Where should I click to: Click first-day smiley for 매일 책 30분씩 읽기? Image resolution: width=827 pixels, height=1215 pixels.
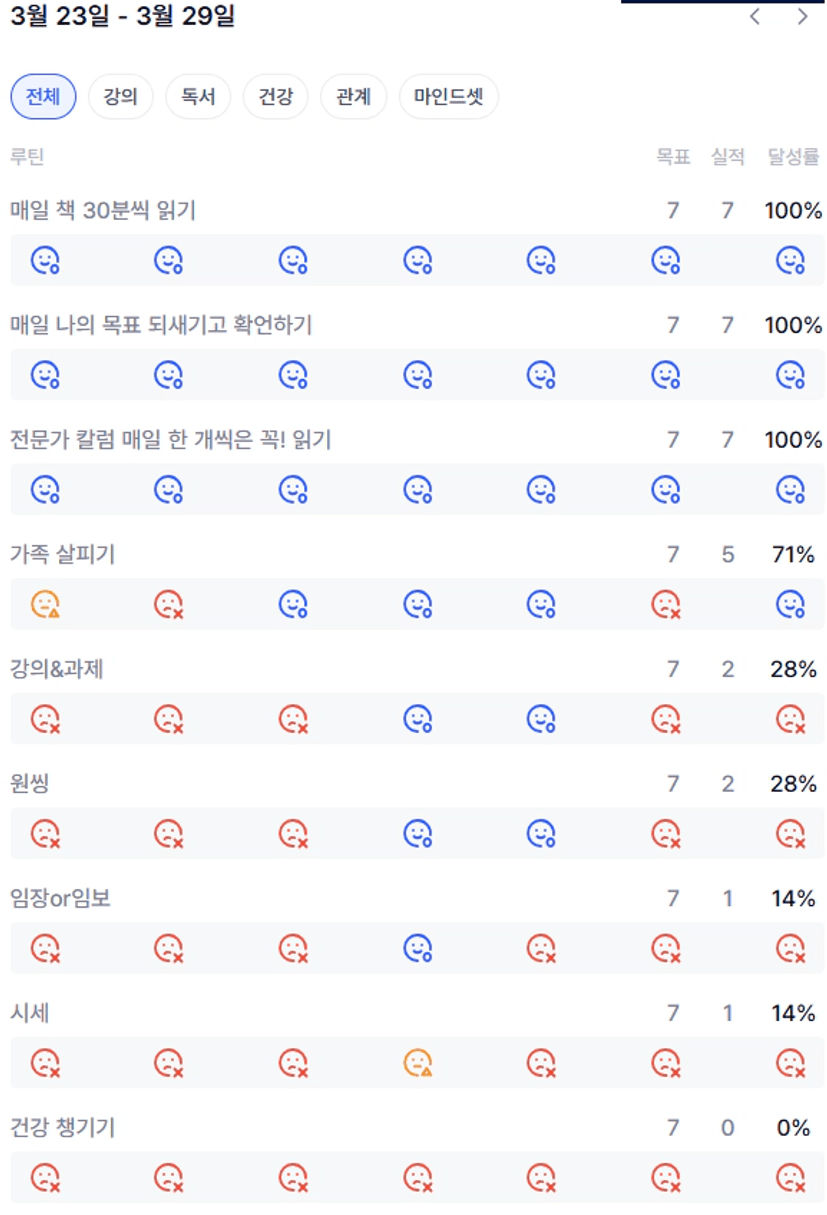[45, 260]
